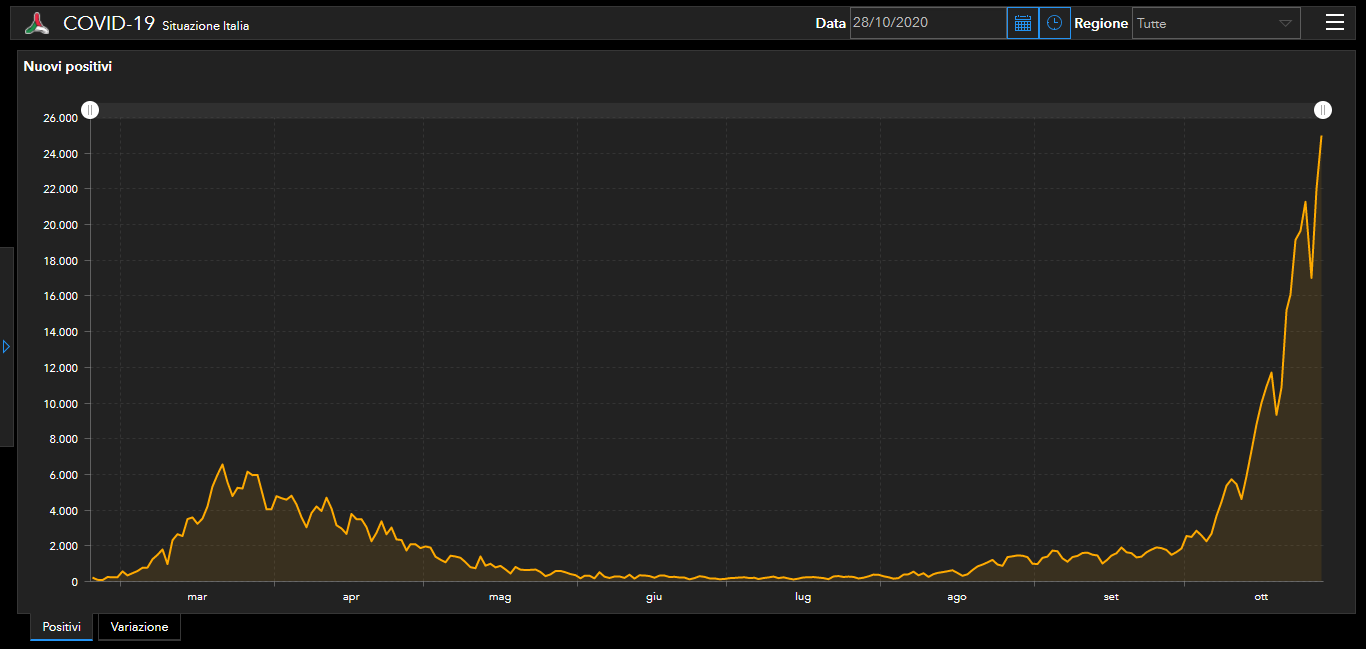Image resolution: width=1366 pixels, height=649 pixels.
Task: Switch to the Variazione tab
Action: 139,627
